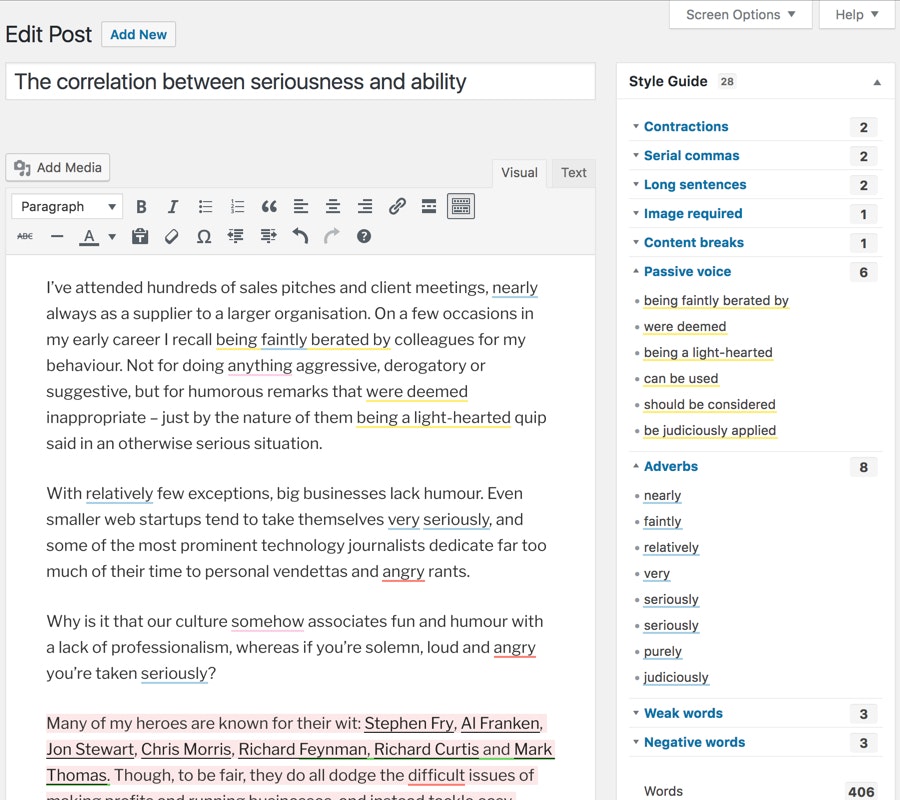Insert a blockquote
Screen dimensions: 900x800
268,206
